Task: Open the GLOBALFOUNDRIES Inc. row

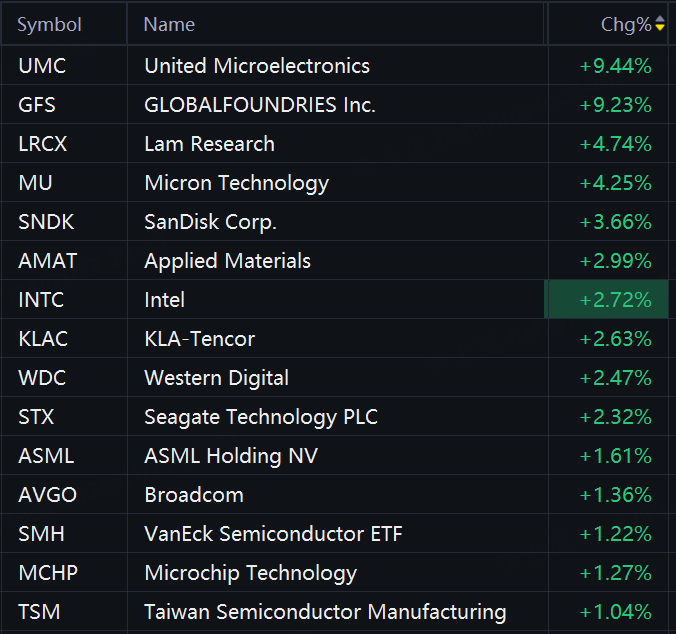Action: 260,105
